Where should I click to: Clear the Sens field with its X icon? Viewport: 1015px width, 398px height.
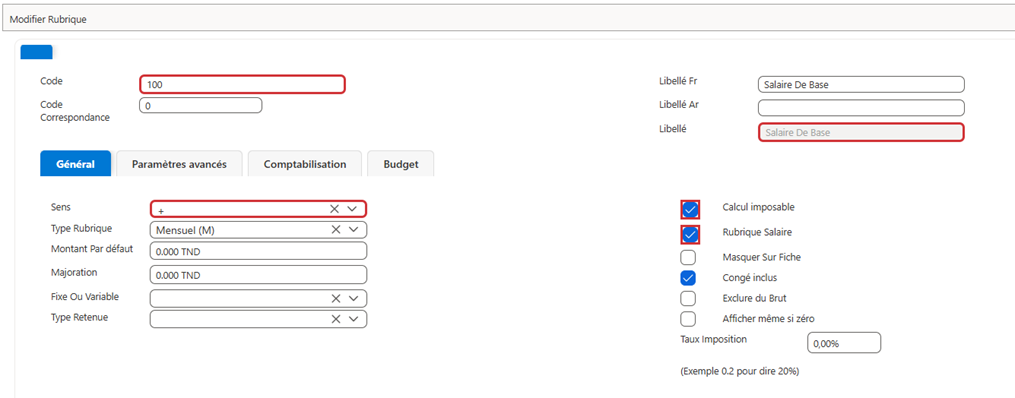pyautogui.click(x=335, y=208)
